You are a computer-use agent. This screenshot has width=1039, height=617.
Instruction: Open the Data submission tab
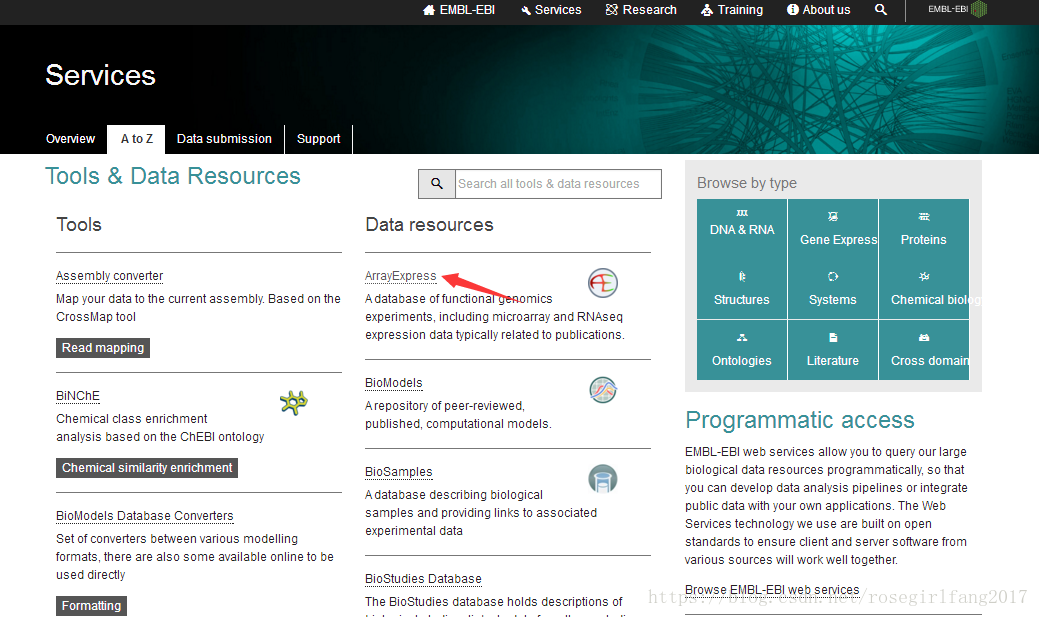tap(224, 139)
